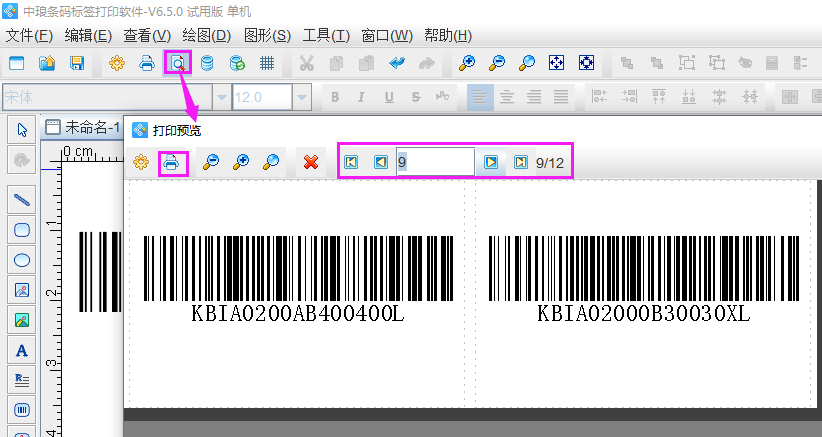Select justified text alignment
This screenshot has width=822, height=437.
pyautogui.click(x=561, y=97)
